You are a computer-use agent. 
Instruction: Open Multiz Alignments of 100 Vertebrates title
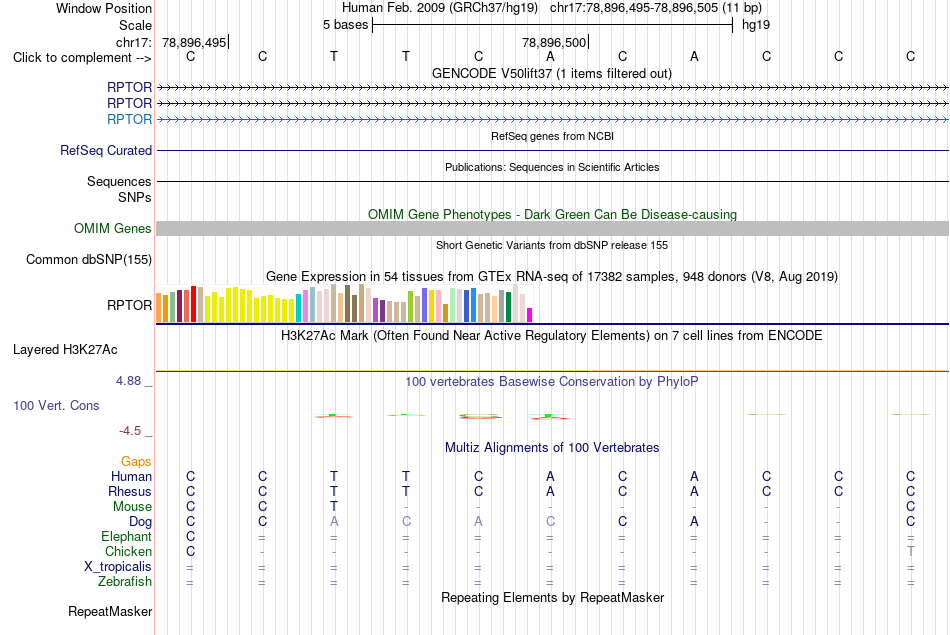coord(552,448)
